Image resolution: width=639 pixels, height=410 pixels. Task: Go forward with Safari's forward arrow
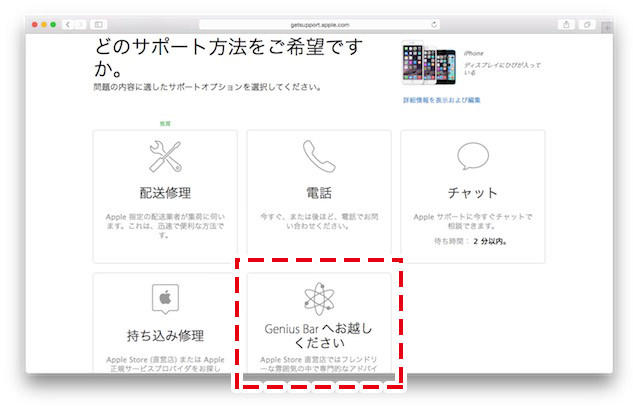[80, 25]
